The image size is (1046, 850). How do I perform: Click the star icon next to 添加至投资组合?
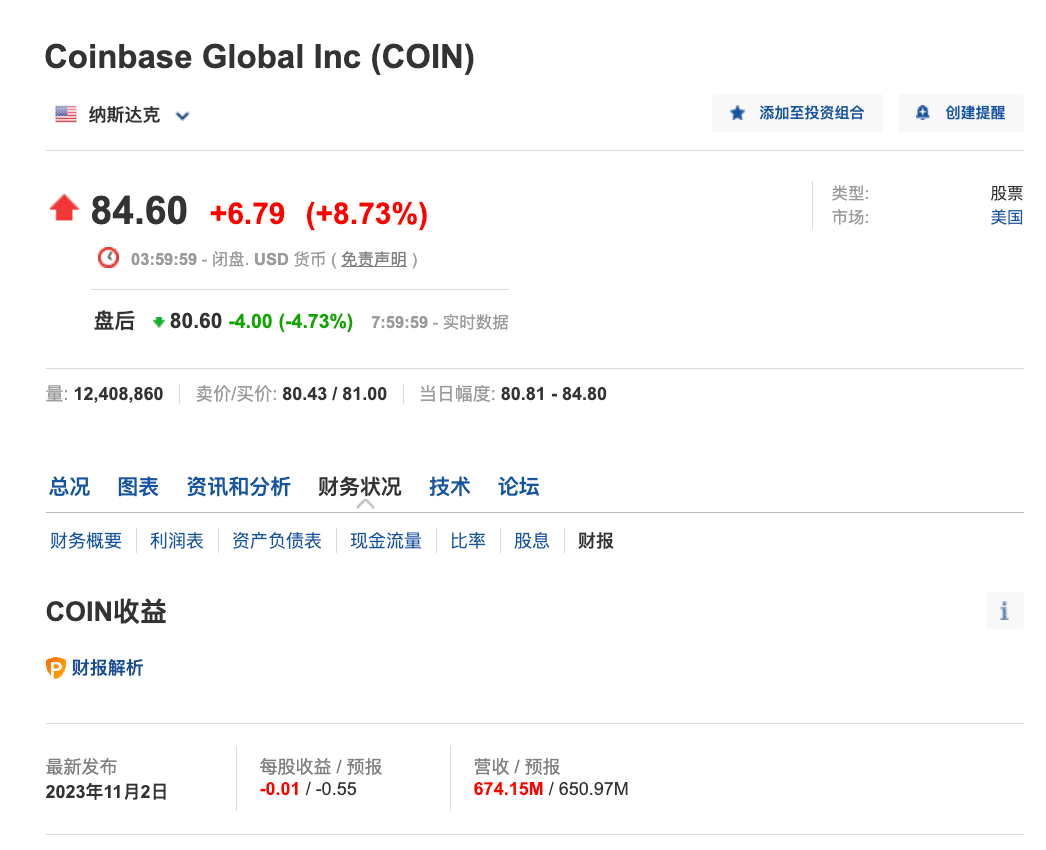[x=739, y=113]
